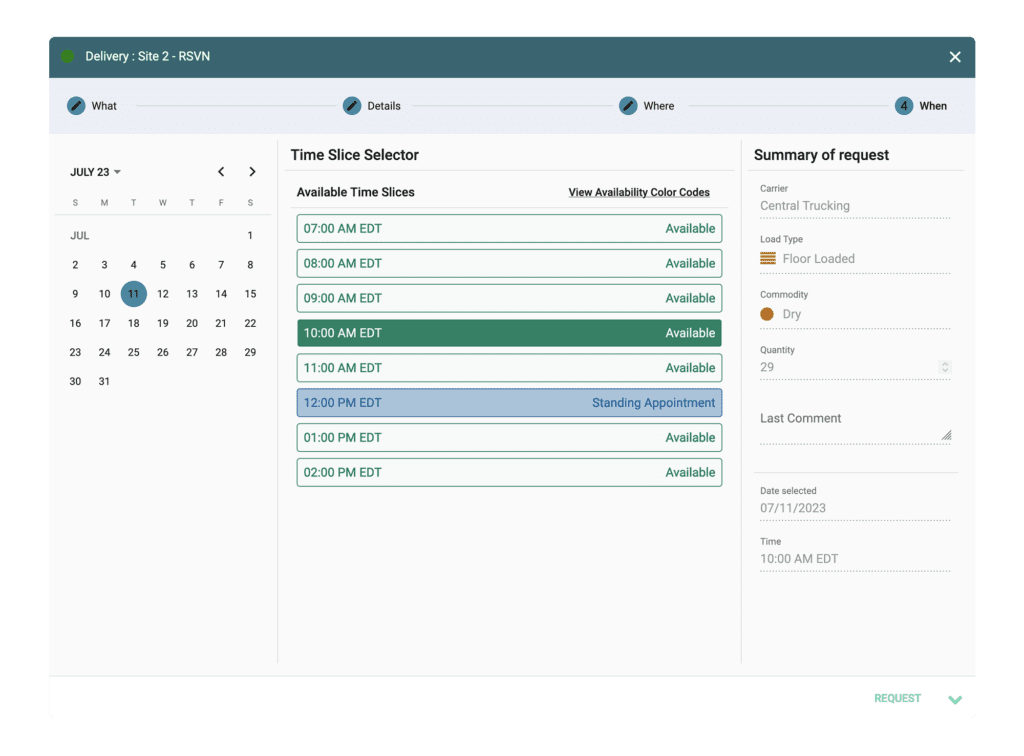Expand the chevron beside the Request button
The image size is (1024, 756).
[x=955, y=699]
